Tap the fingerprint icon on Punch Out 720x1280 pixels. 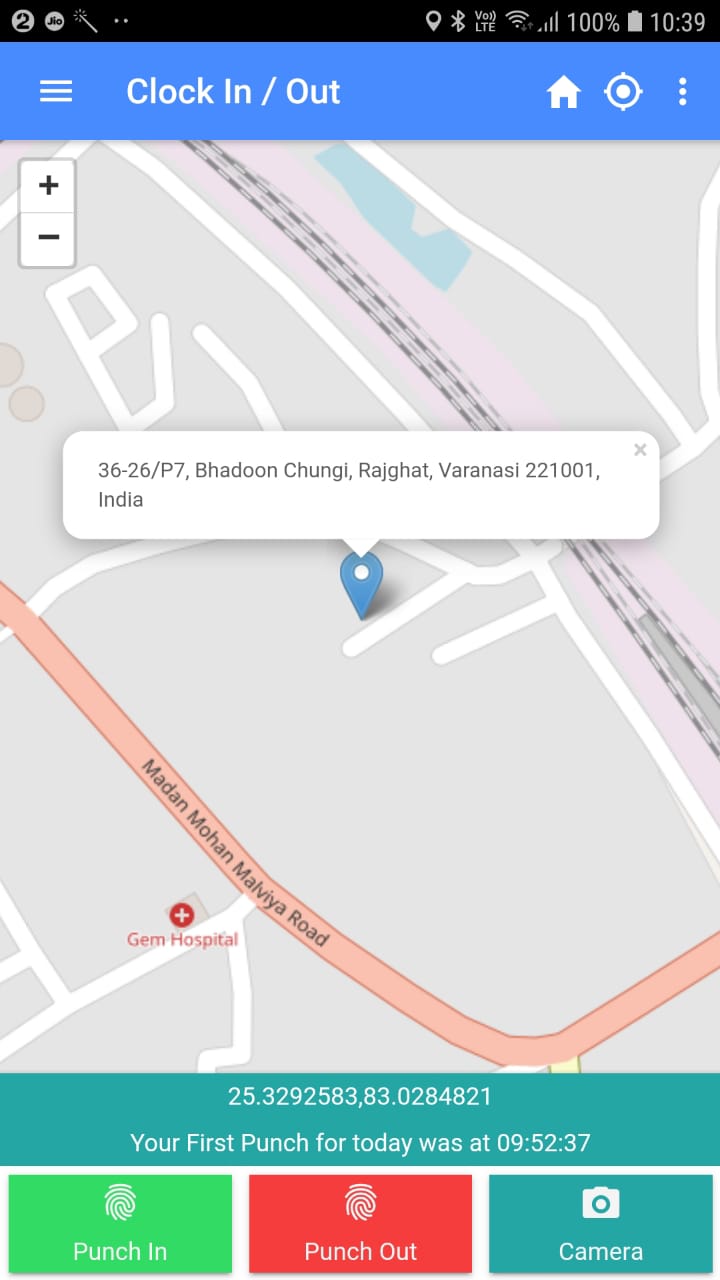tap(360, 1203)
